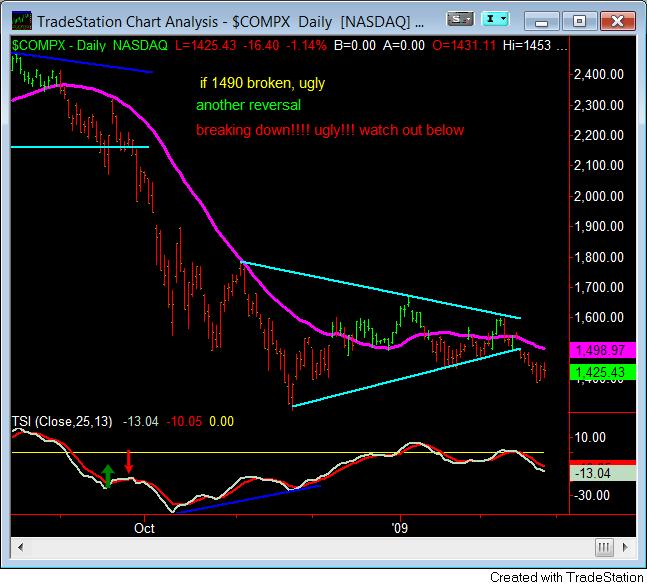Click the 1,600.00 price axis label
This screenshot has height=585, width=647.
(599, 317)
